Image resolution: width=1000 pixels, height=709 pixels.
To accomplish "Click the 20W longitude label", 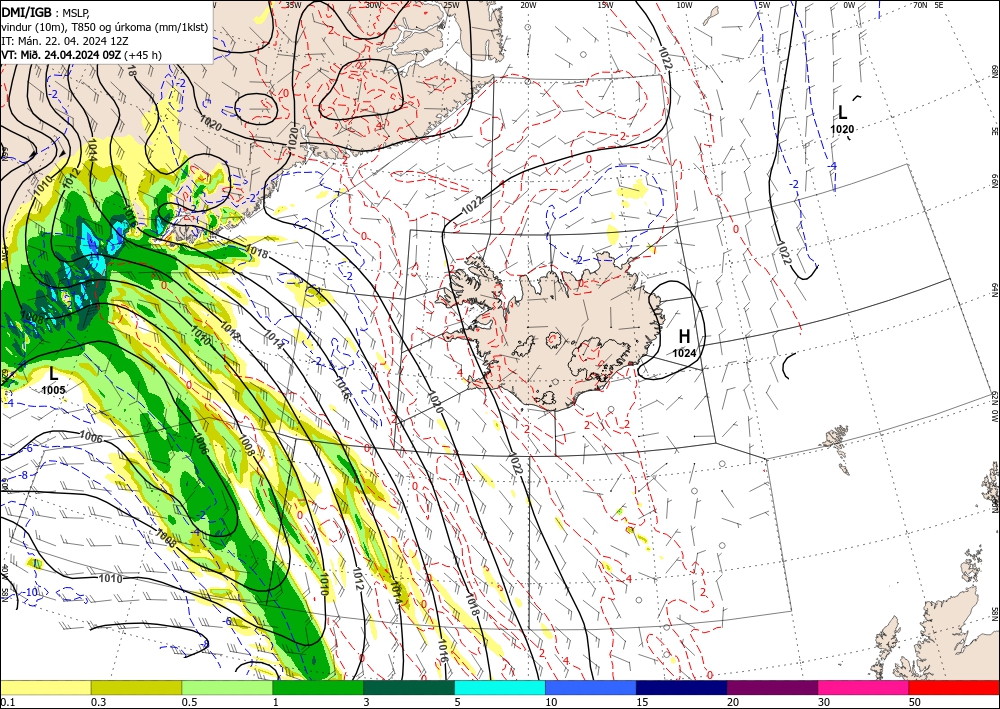I will 528,5.
